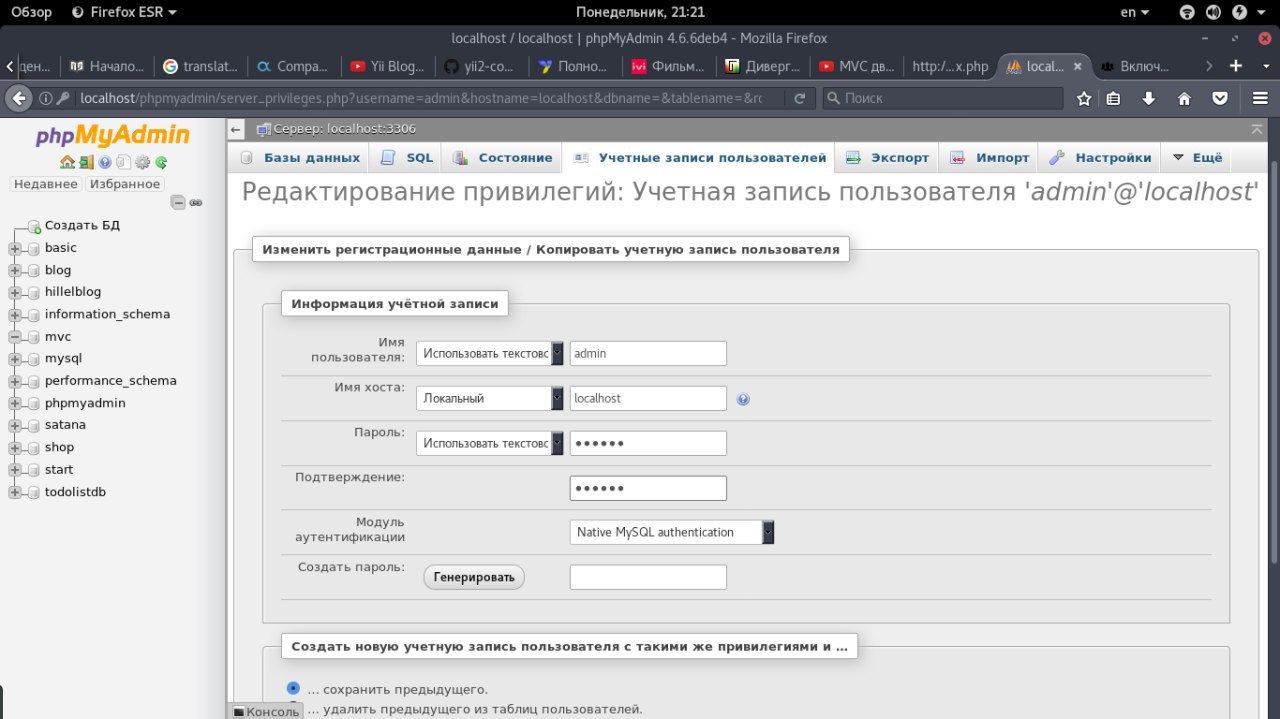Click the Недавнее button

pyautogui.click(x=46, y=184)
